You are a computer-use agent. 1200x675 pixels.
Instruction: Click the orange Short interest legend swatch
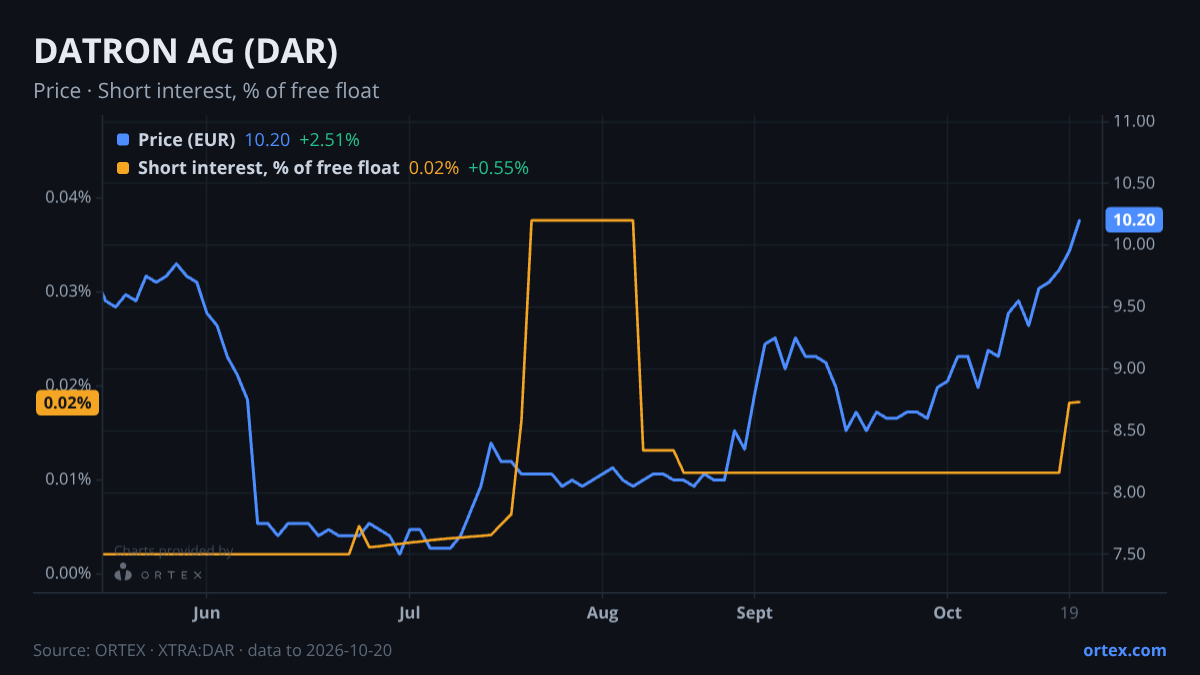tap(123, 168)
